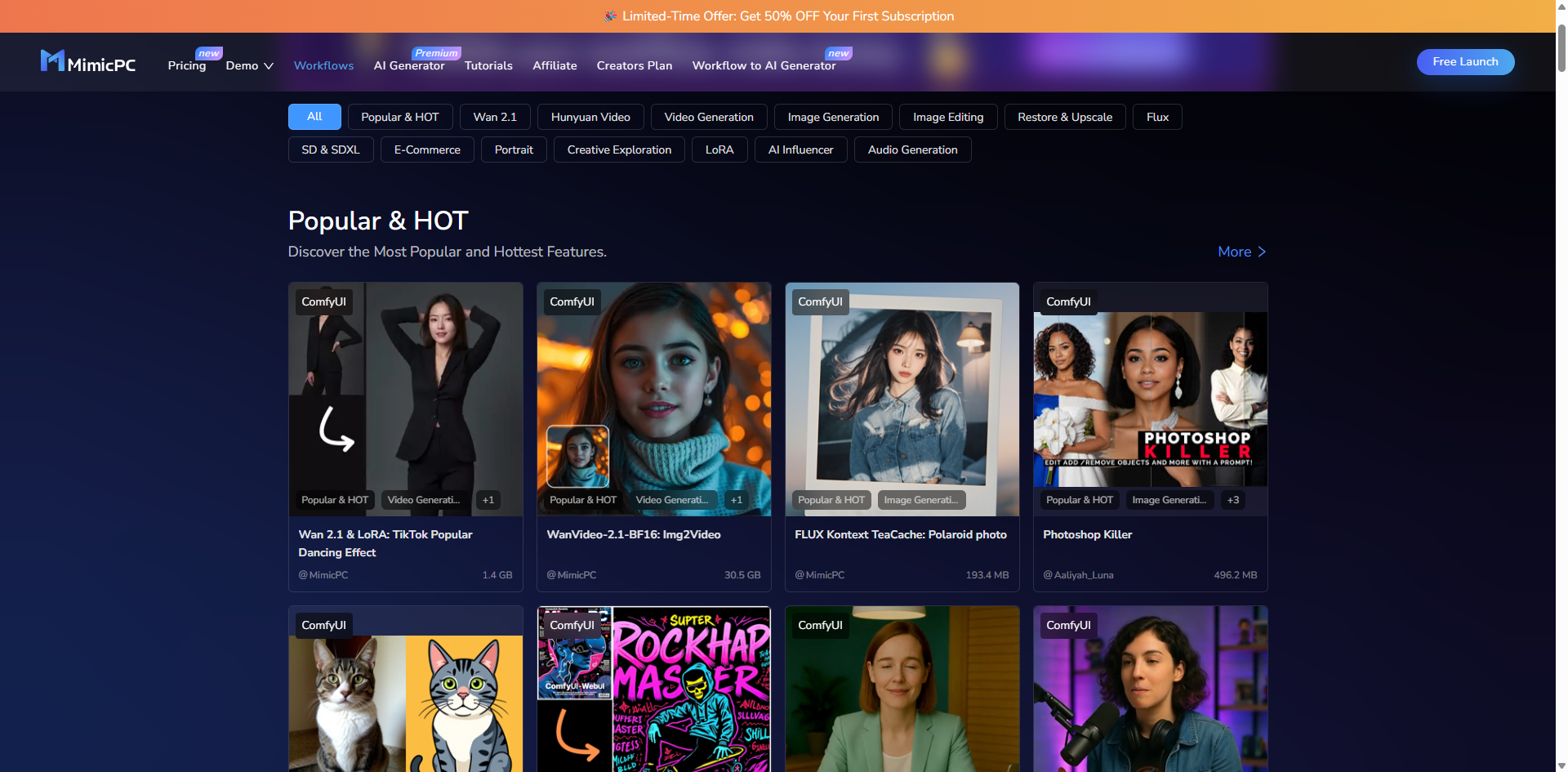Select Image Generation filter tag
The height and width of the screenshot is (772, 1568).
pos(833,117)
